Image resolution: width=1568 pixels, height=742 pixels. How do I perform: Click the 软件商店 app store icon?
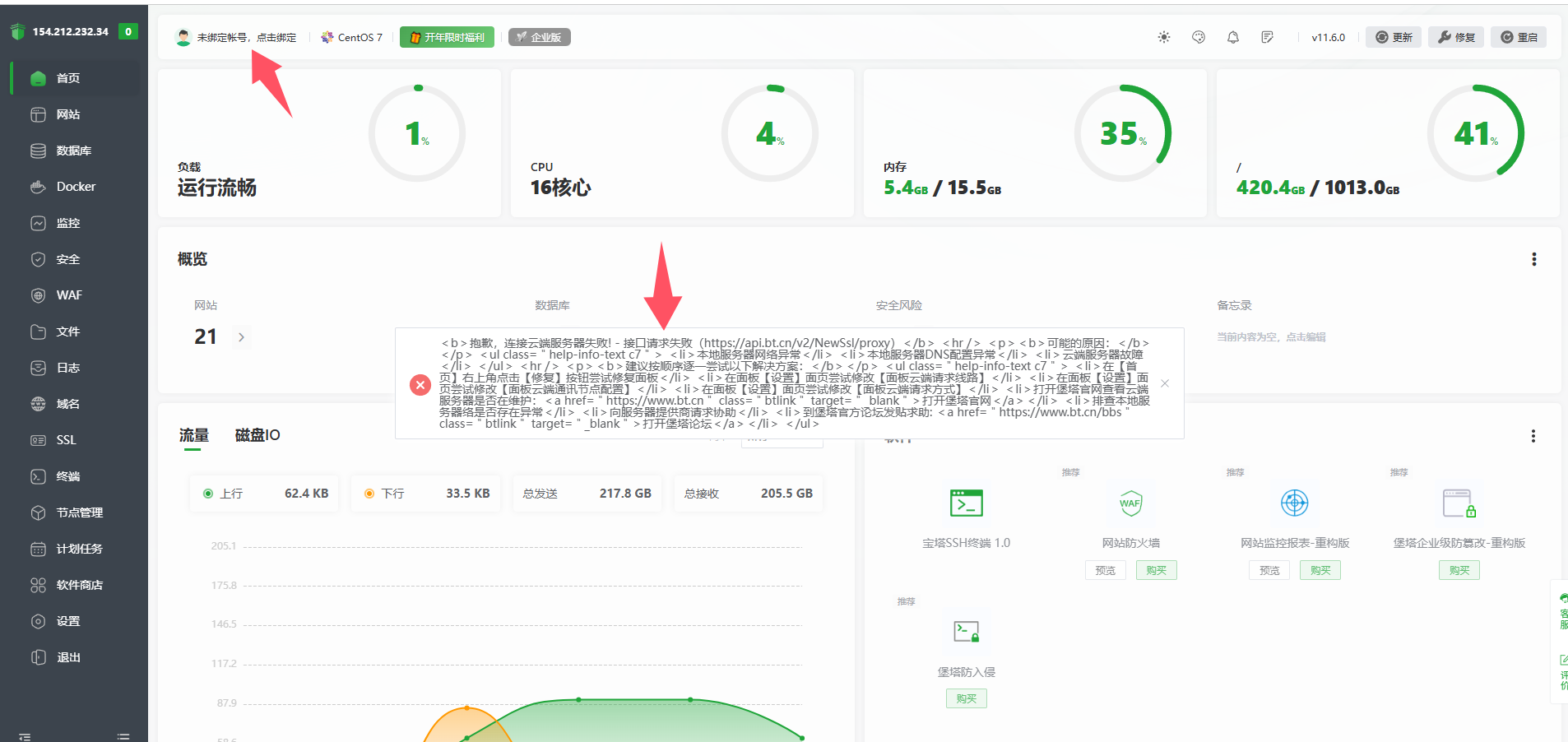[x=38, y=585]
